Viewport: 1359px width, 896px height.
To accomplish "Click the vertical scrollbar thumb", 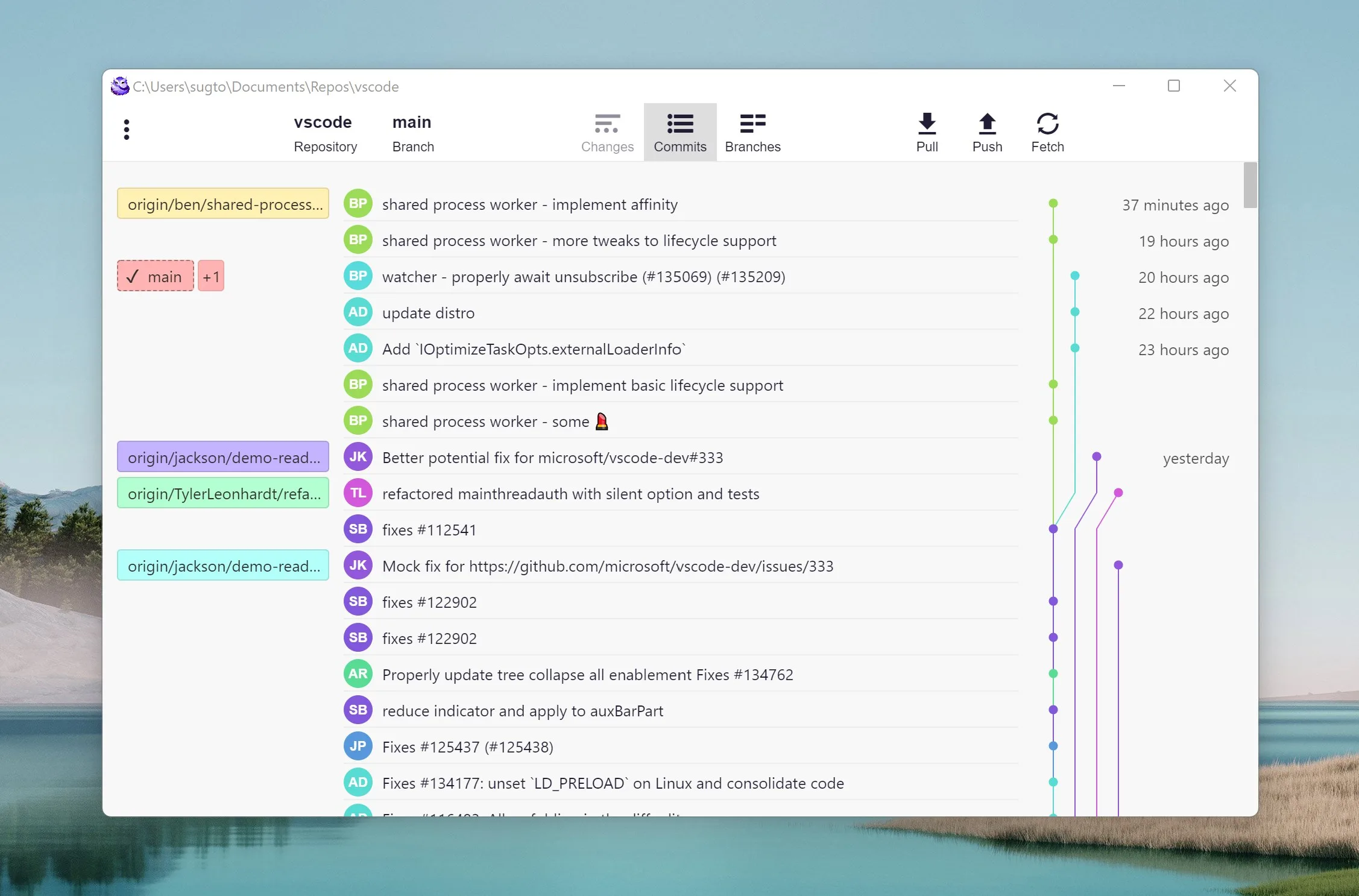I will pos(1250,185).
